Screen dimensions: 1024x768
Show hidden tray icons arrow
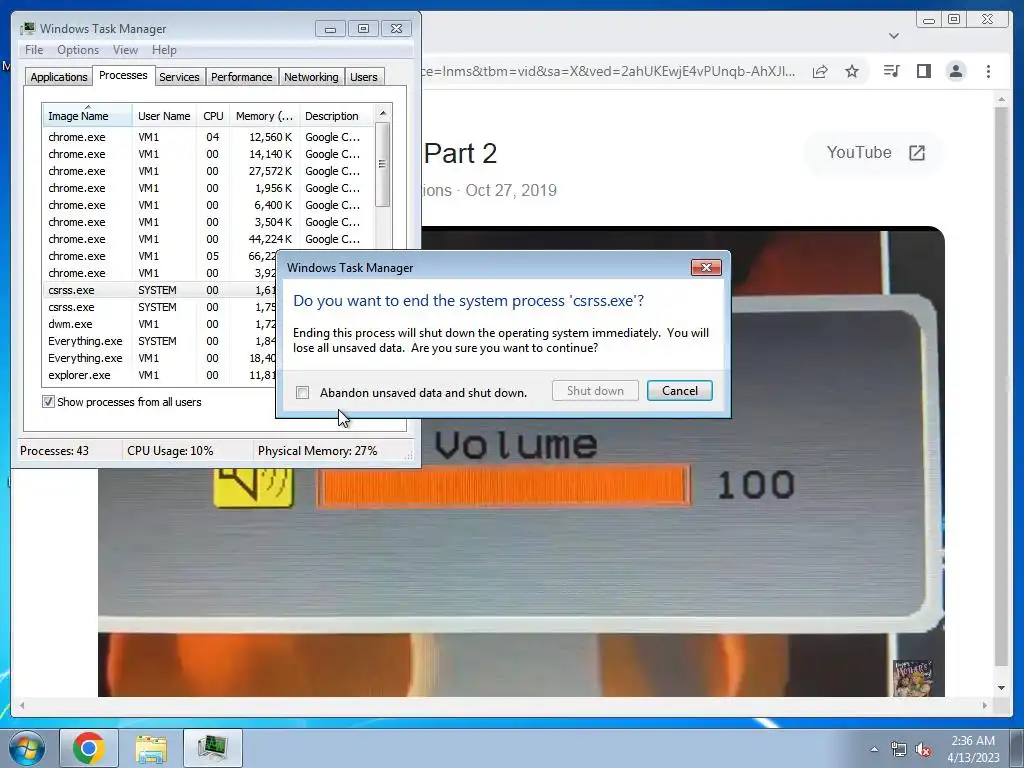874,750
